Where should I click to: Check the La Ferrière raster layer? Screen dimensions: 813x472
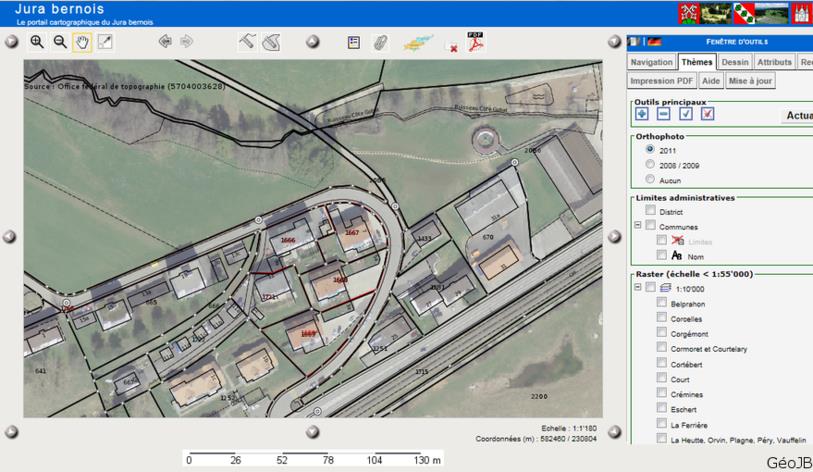point(661,423)
